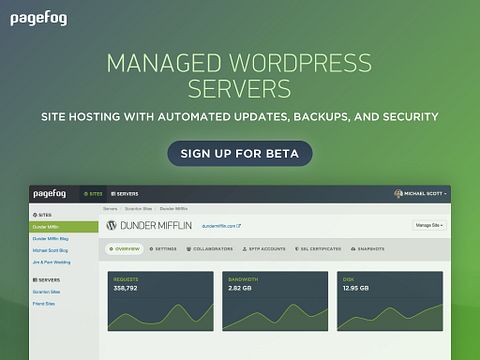Click the dashboard pagefog logo

(x=49, y=194)
